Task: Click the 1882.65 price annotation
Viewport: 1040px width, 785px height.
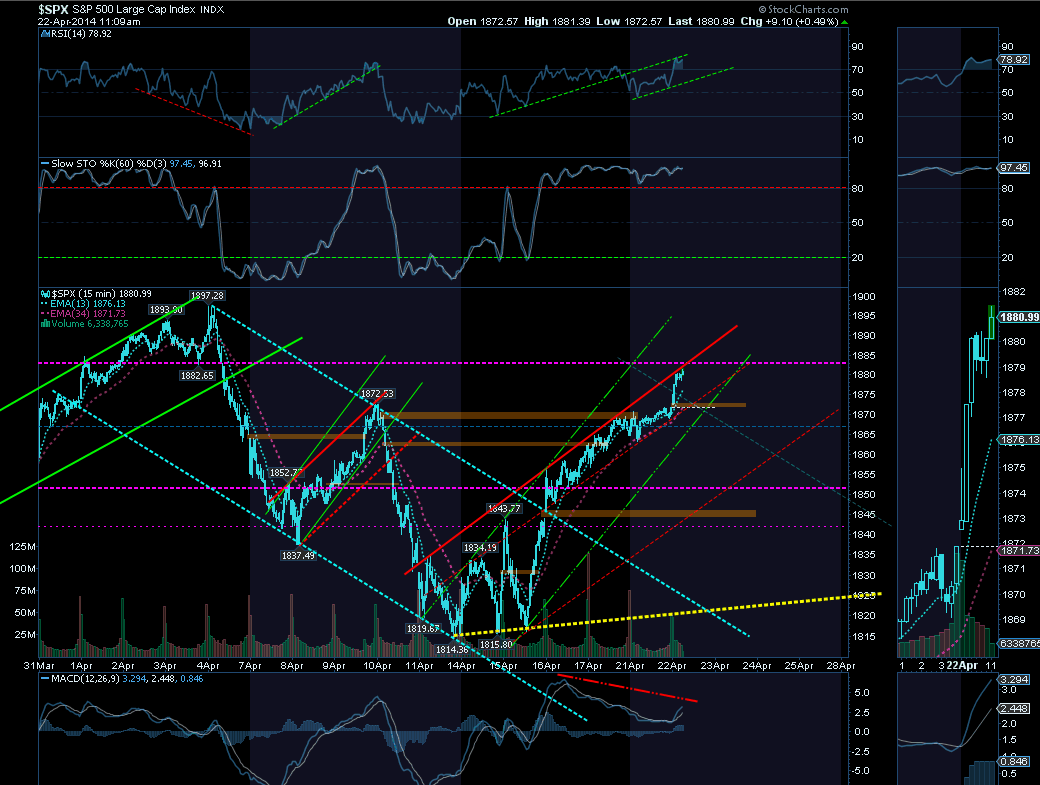Action: pos(197,375)
